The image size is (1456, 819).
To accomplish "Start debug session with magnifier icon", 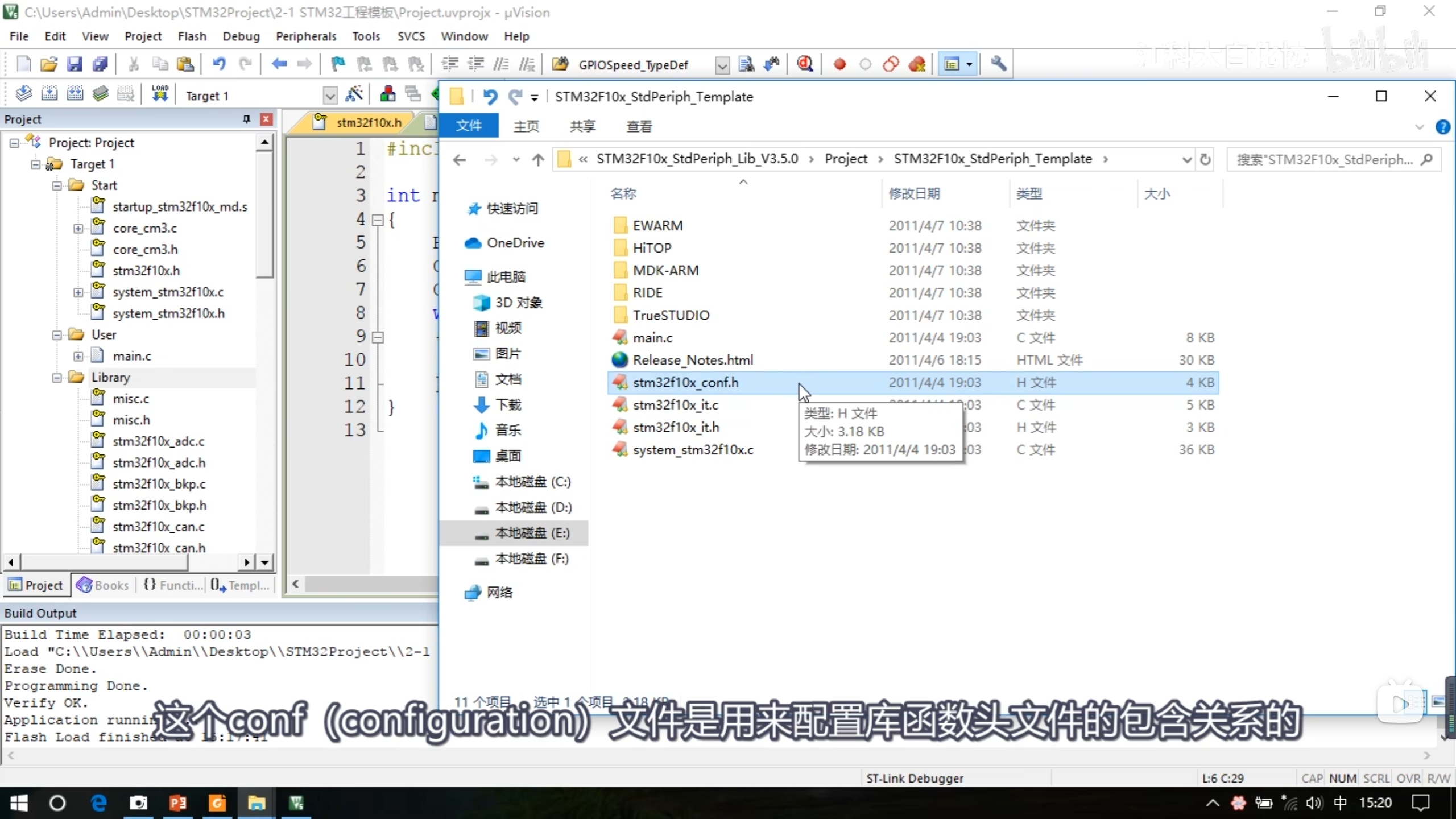I will point(805,64).
